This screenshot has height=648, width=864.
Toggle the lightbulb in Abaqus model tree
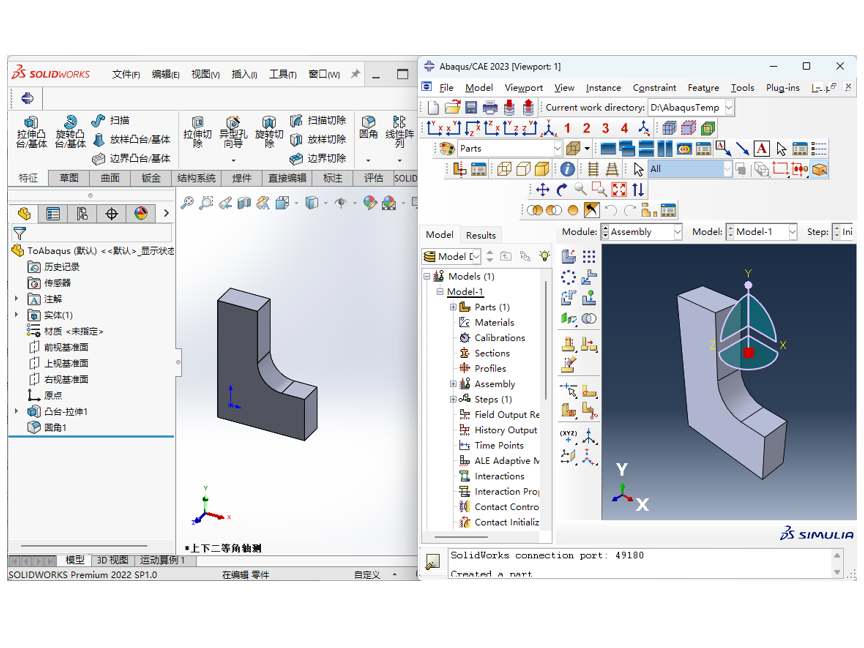click(544, 256)
